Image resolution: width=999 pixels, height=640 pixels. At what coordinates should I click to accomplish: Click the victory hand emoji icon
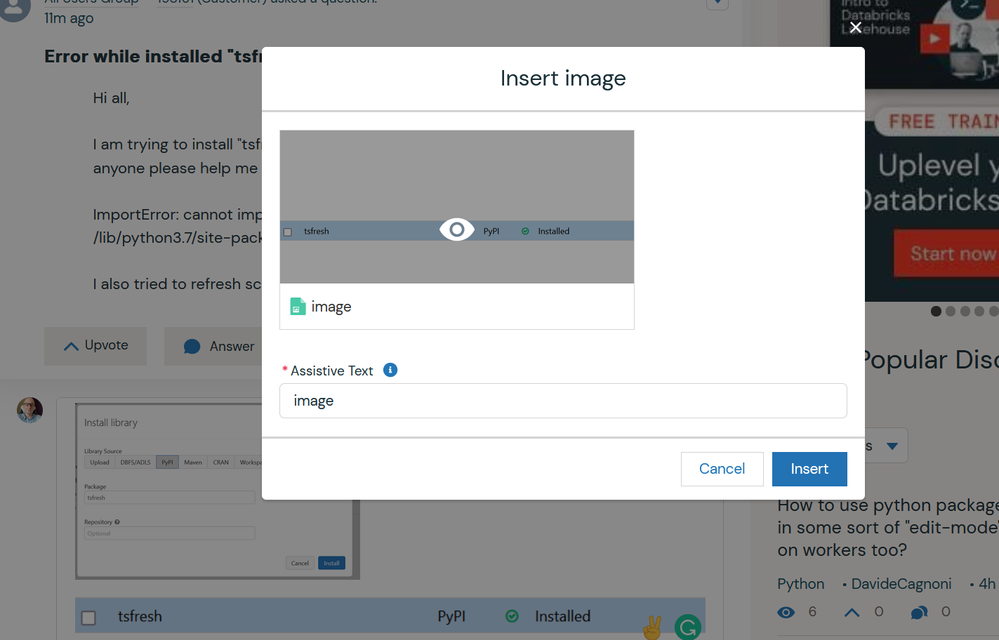pyautogui.click(x=652, y=627)
